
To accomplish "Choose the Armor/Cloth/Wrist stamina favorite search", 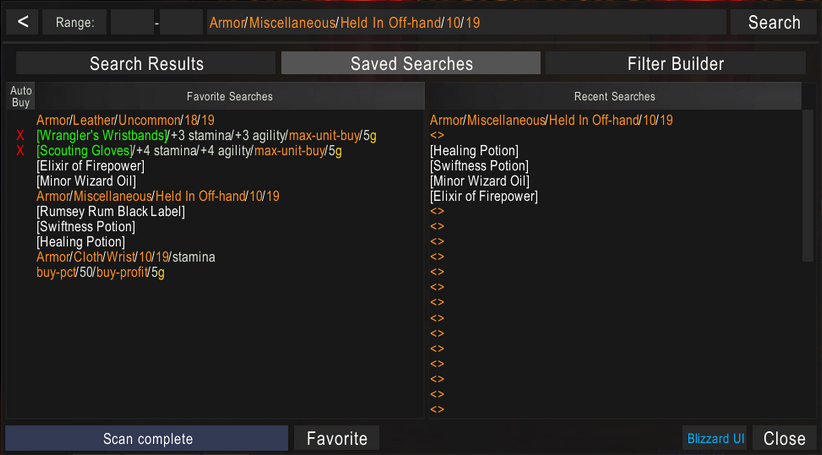I will coord(125,257).
